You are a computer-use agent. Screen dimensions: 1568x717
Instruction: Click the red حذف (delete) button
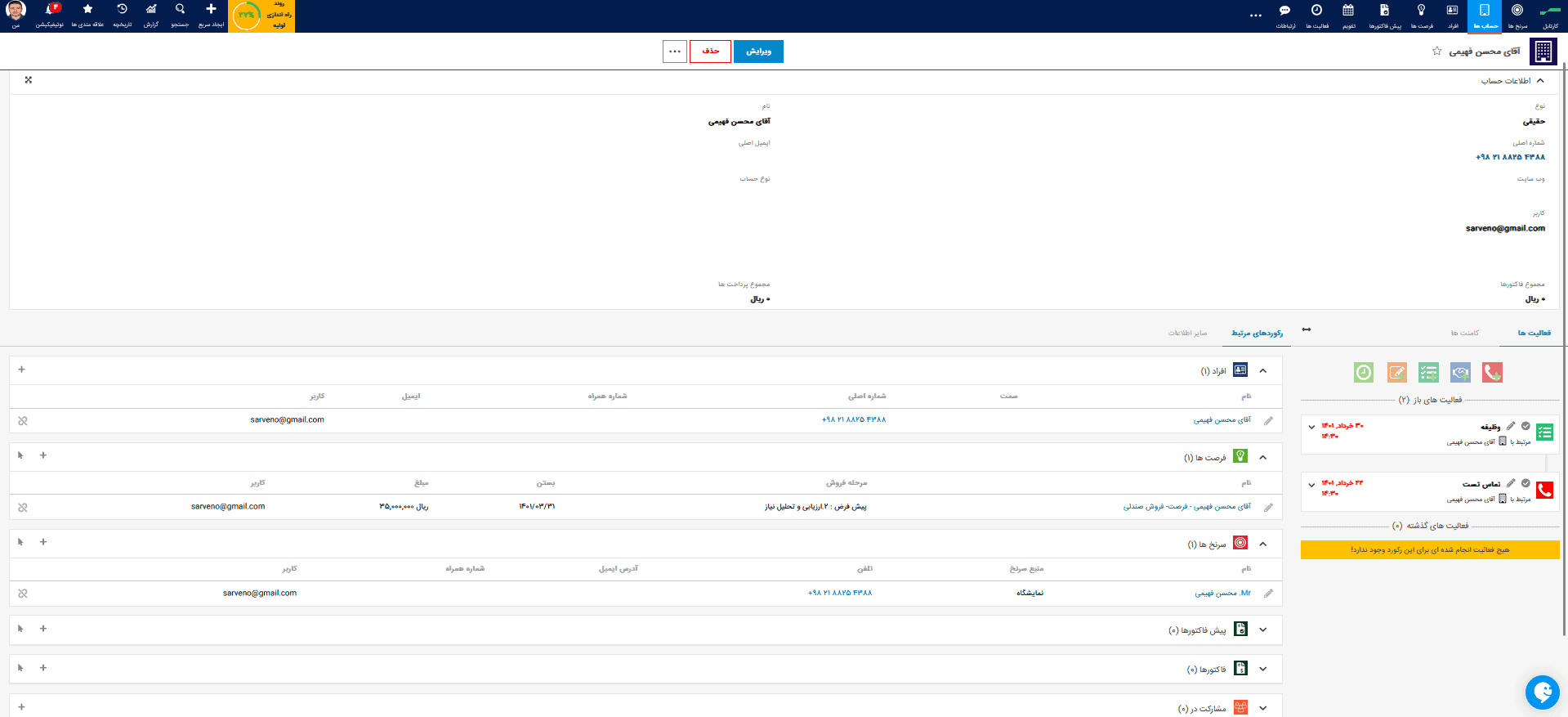click(710, 52)
